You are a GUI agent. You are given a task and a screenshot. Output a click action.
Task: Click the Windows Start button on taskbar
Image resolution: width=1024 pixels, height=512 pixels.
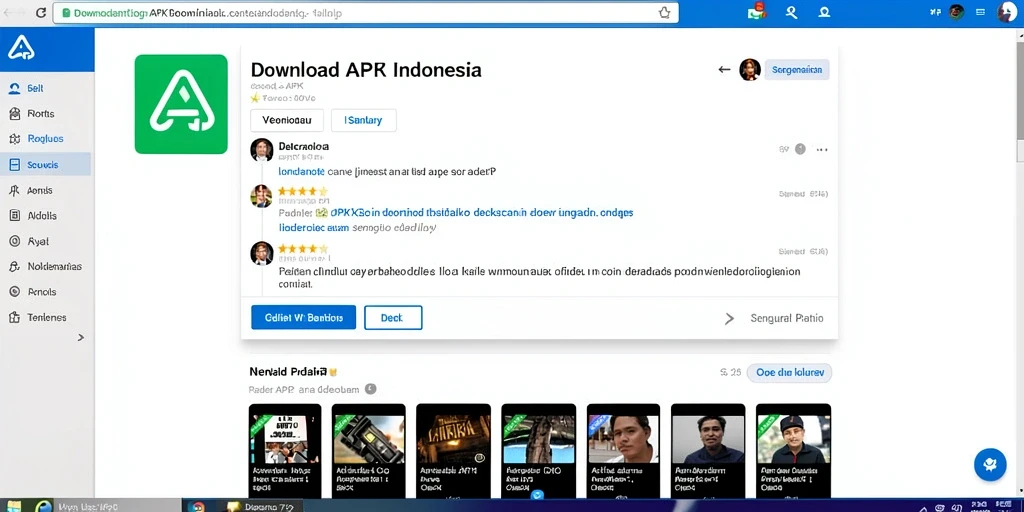tap(14, 506)
